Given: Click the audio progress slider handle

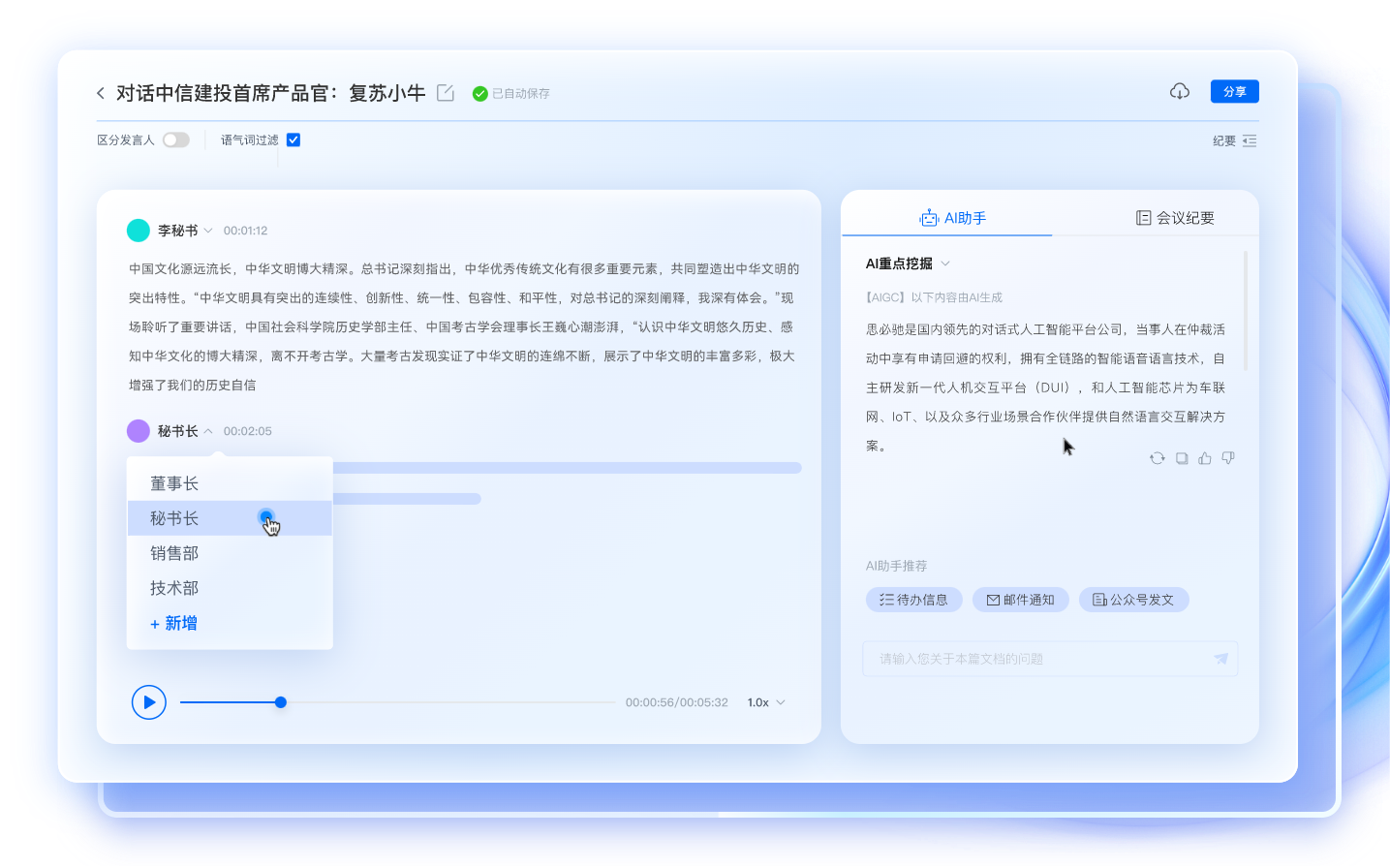Looking at the screenshot, I should [280, 702].
